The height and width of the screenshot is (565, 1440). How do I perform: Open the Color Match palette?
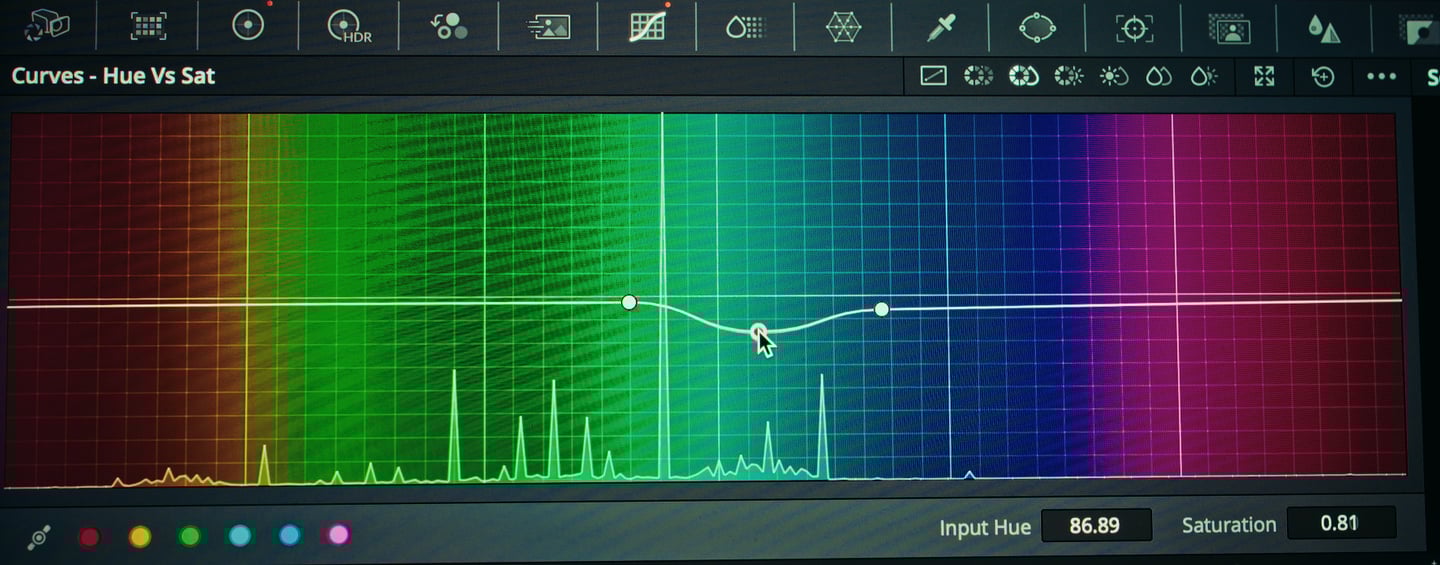tap(148, 26)
